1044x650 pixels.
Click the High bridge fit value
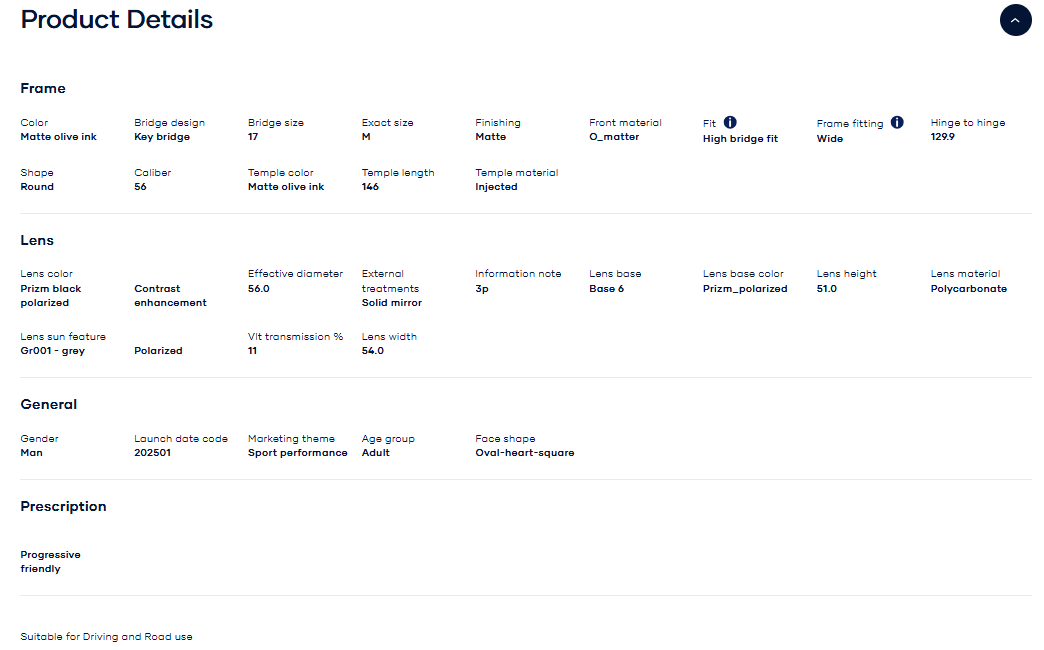coord(740,139)
